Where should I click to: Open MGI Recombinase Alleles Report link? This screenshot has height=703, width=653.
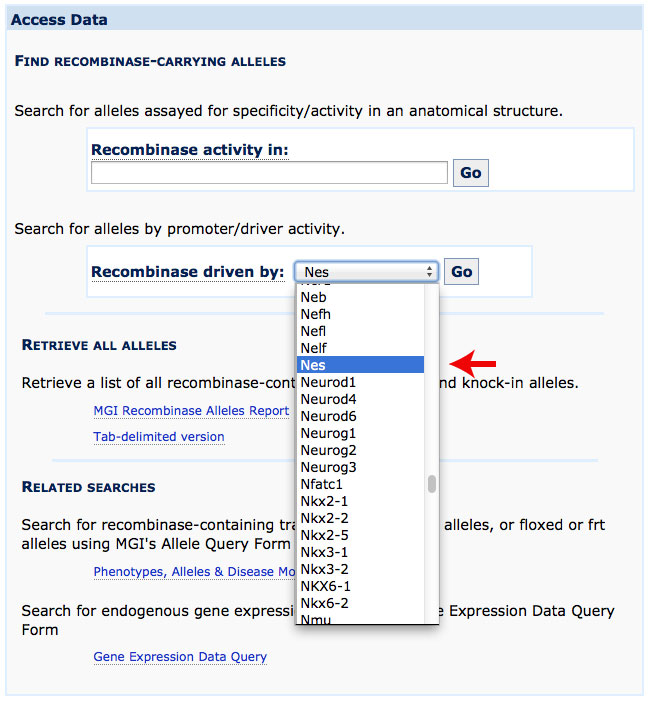(191, 411)
